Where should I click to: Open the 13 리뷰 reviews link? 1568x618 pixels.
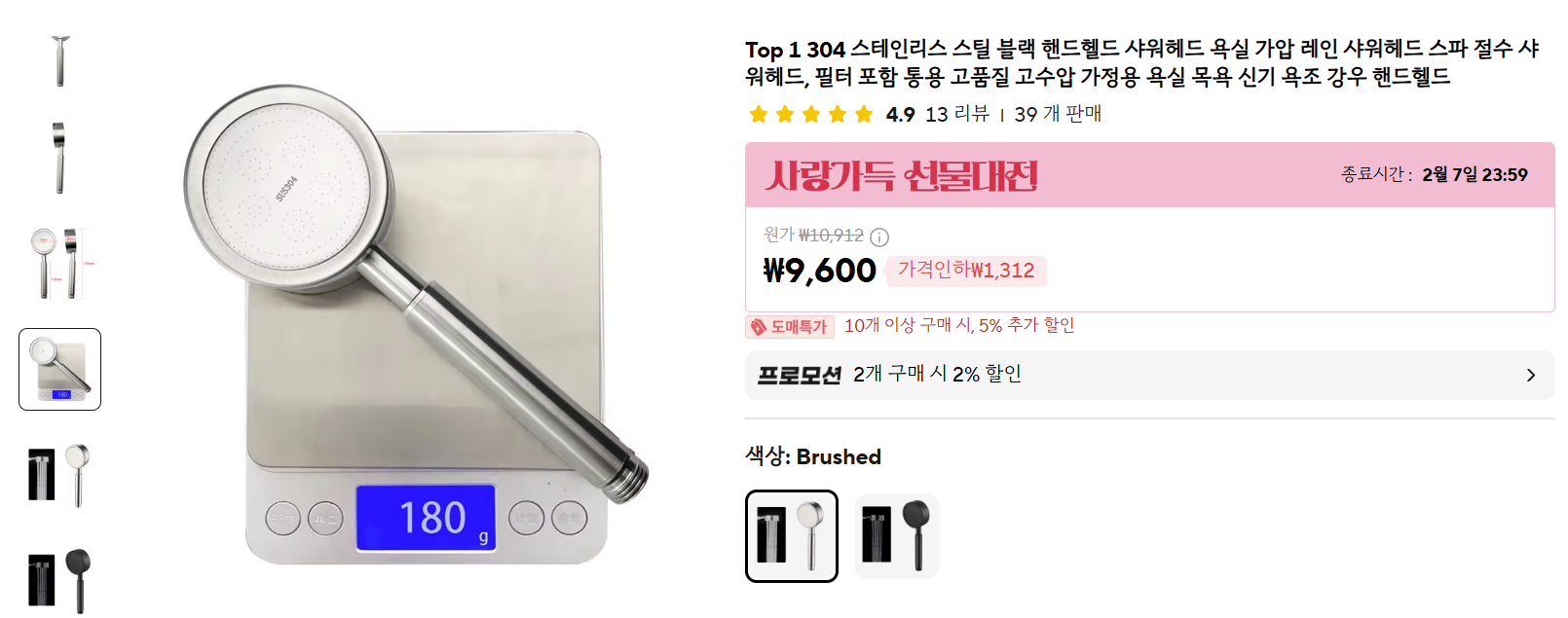956,115
